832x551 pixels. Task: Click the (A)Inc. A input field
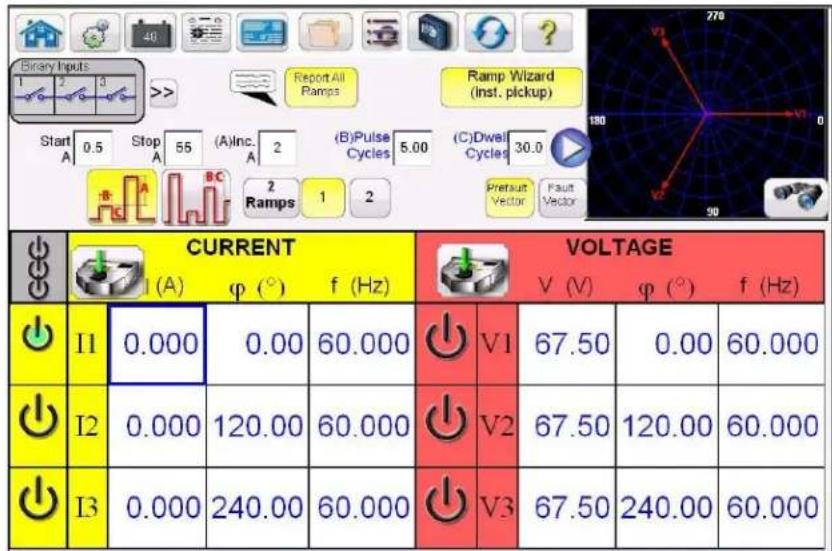277,148
